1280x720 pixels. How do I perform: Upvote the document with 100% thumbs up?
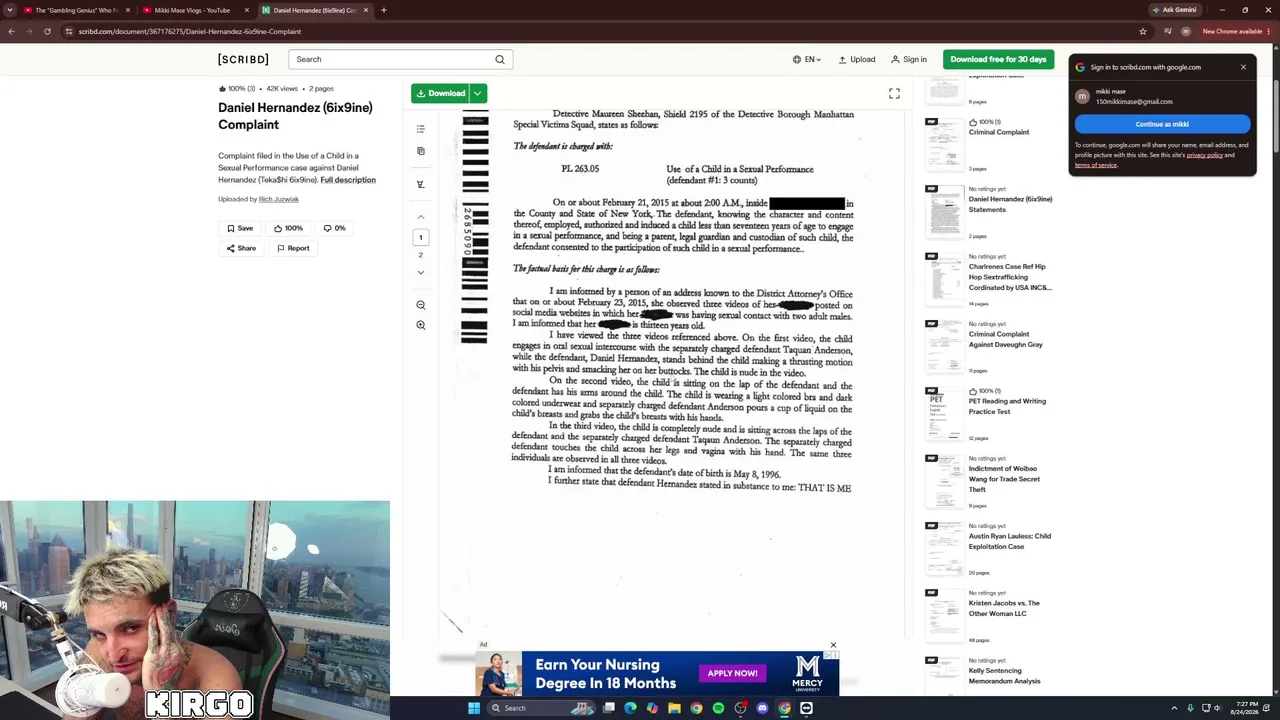point(288,228)
